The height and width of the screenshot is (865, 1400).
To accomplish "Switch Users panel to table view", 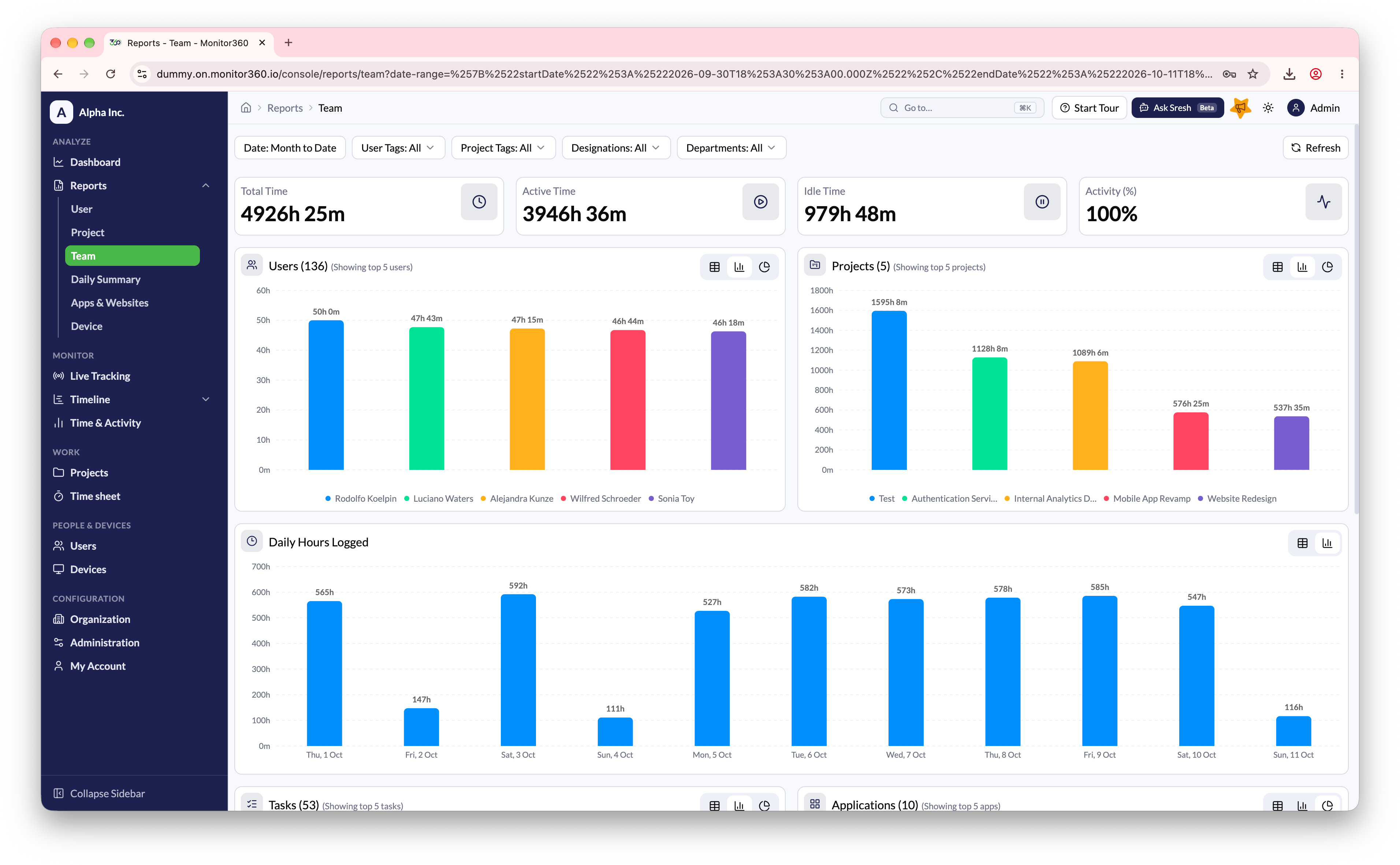I will click(714, 267).
